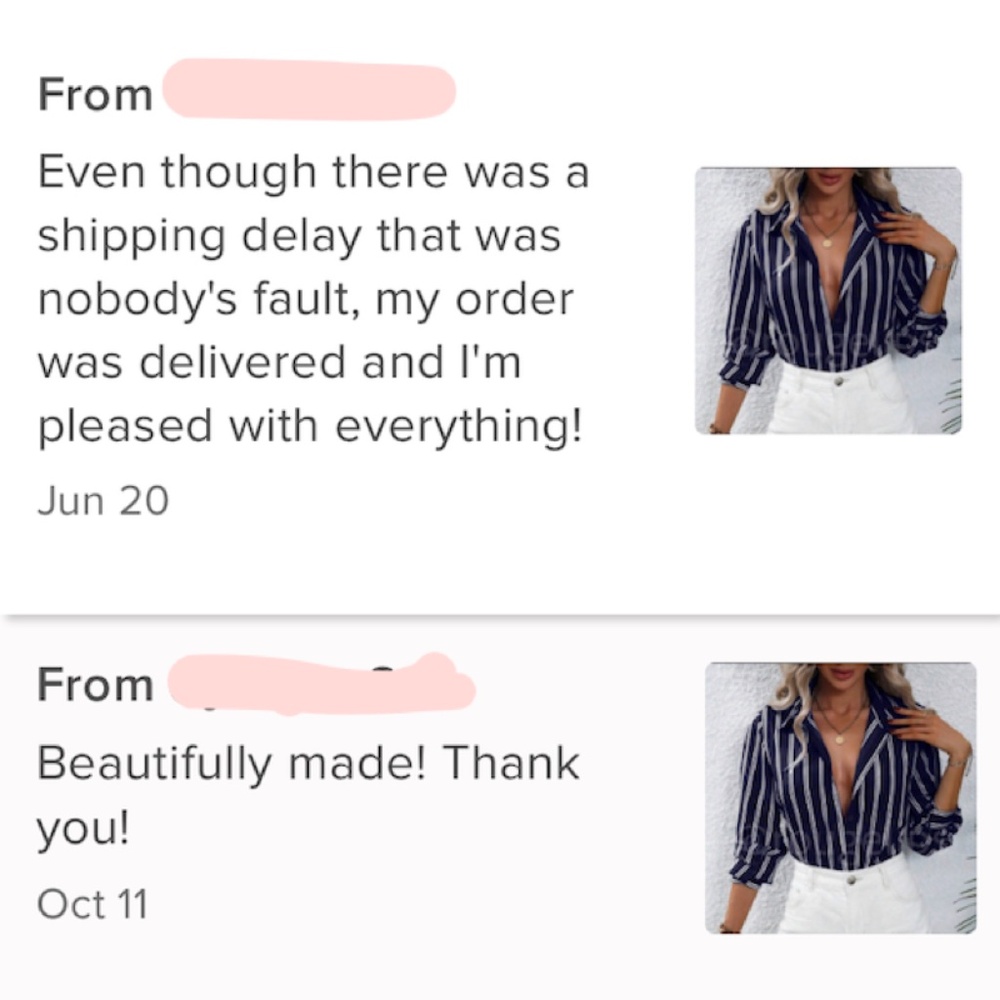
Task: Open the striped shirt thumbnail beside the Jun 20 review
Action: tap(828, 300)
